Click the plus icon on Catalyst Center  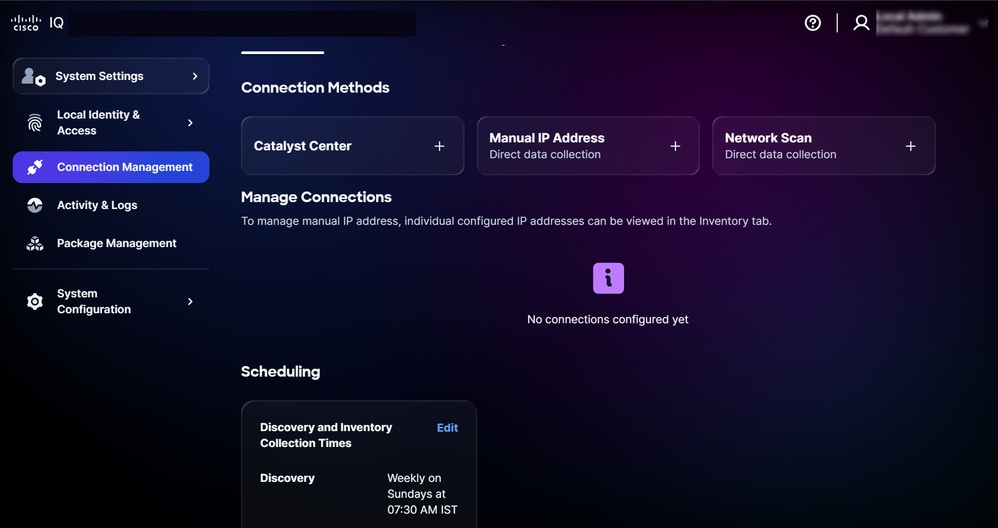coord(439,146)
